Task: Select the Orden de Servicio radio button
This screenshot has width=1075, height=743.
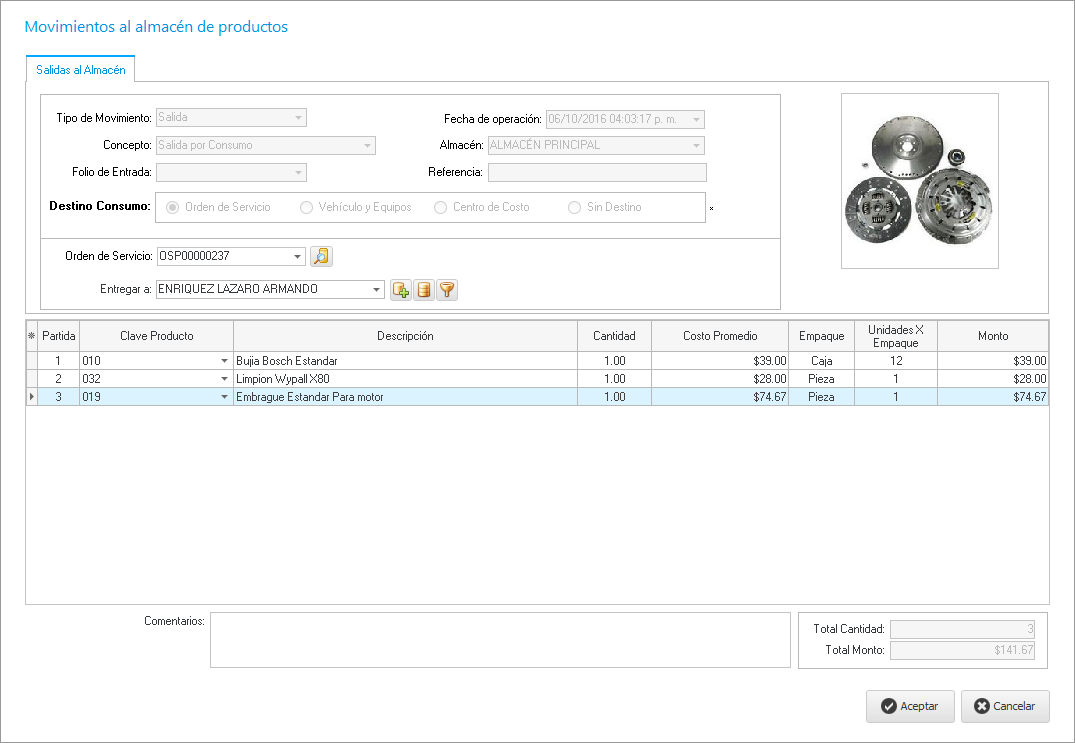Action: [x=173, y=207]
